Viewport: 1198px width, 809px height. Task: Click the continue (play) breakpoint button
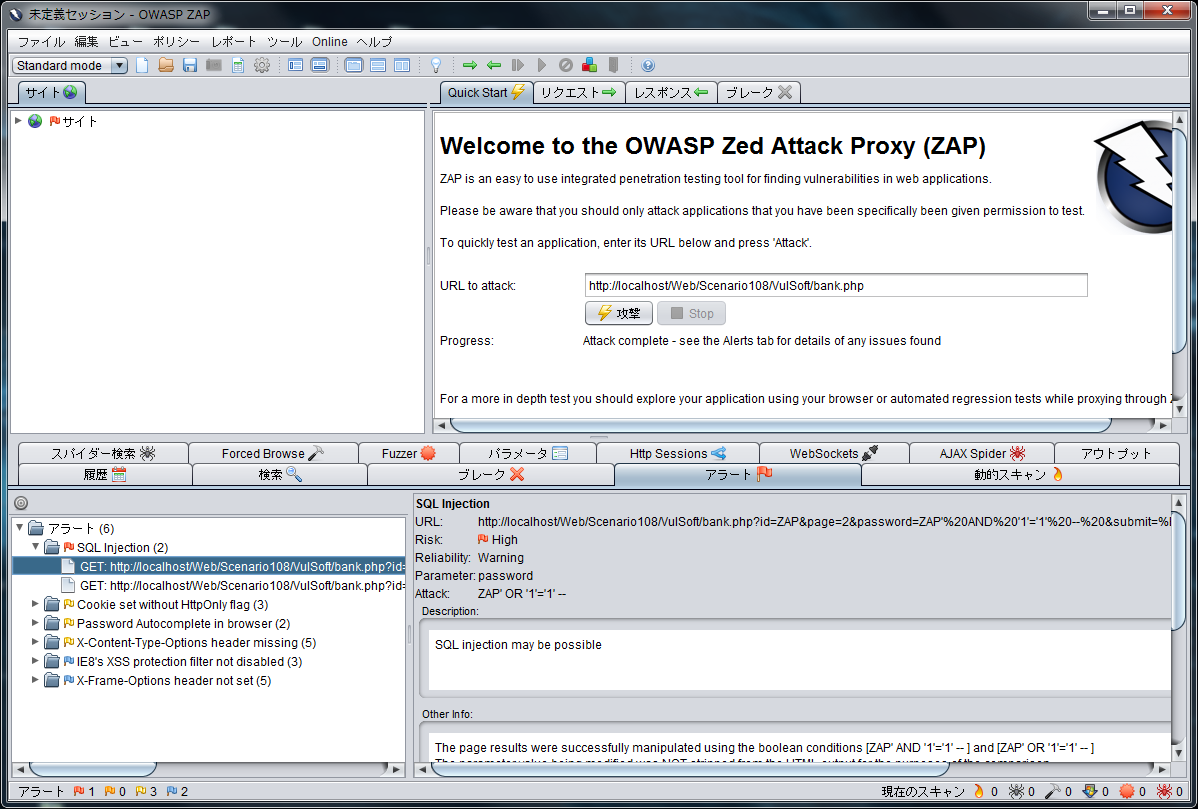pyautogui.click(x=542, y=66)
